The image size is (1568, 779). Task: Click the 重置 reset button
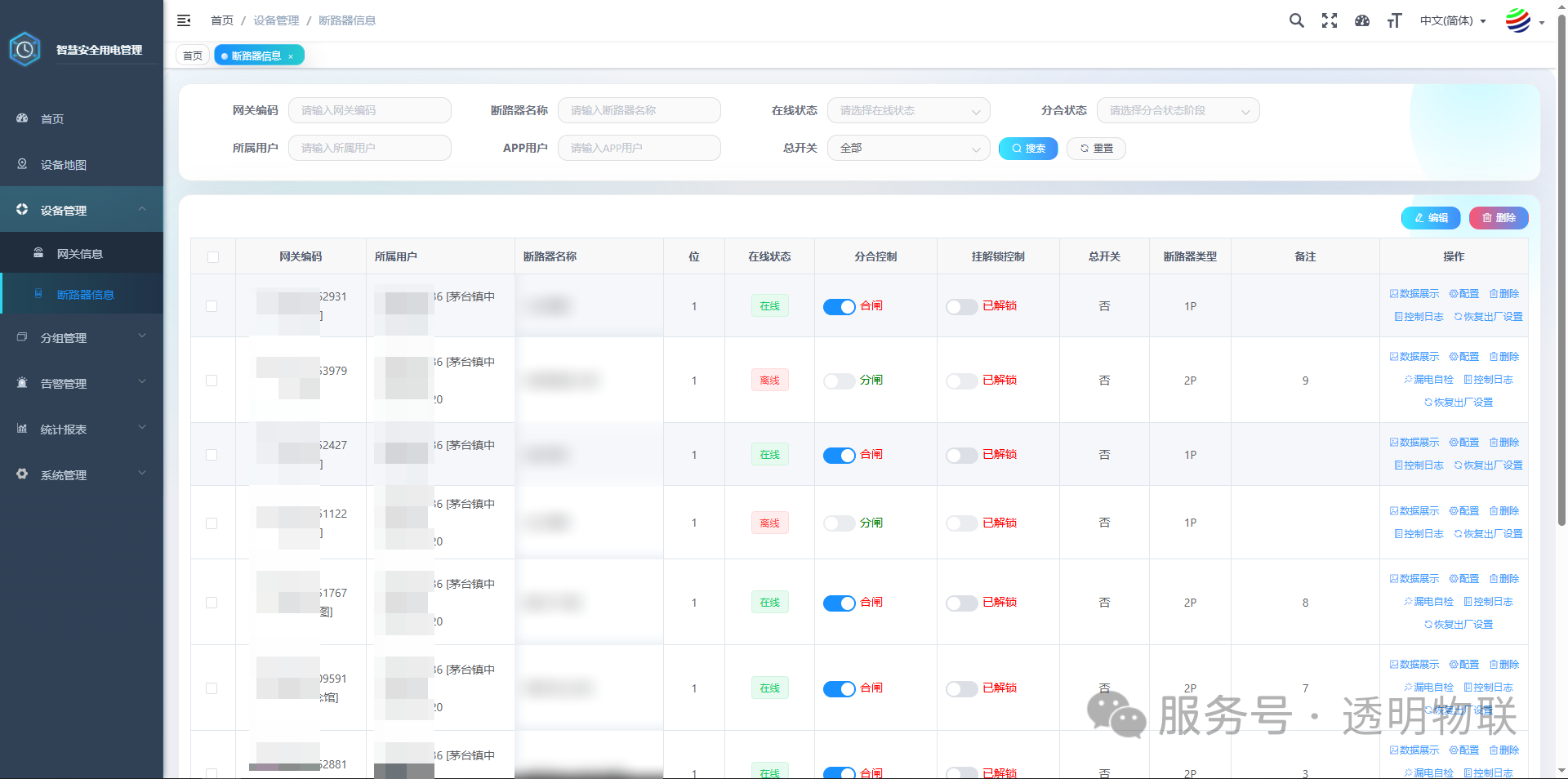pos(1096,148)
